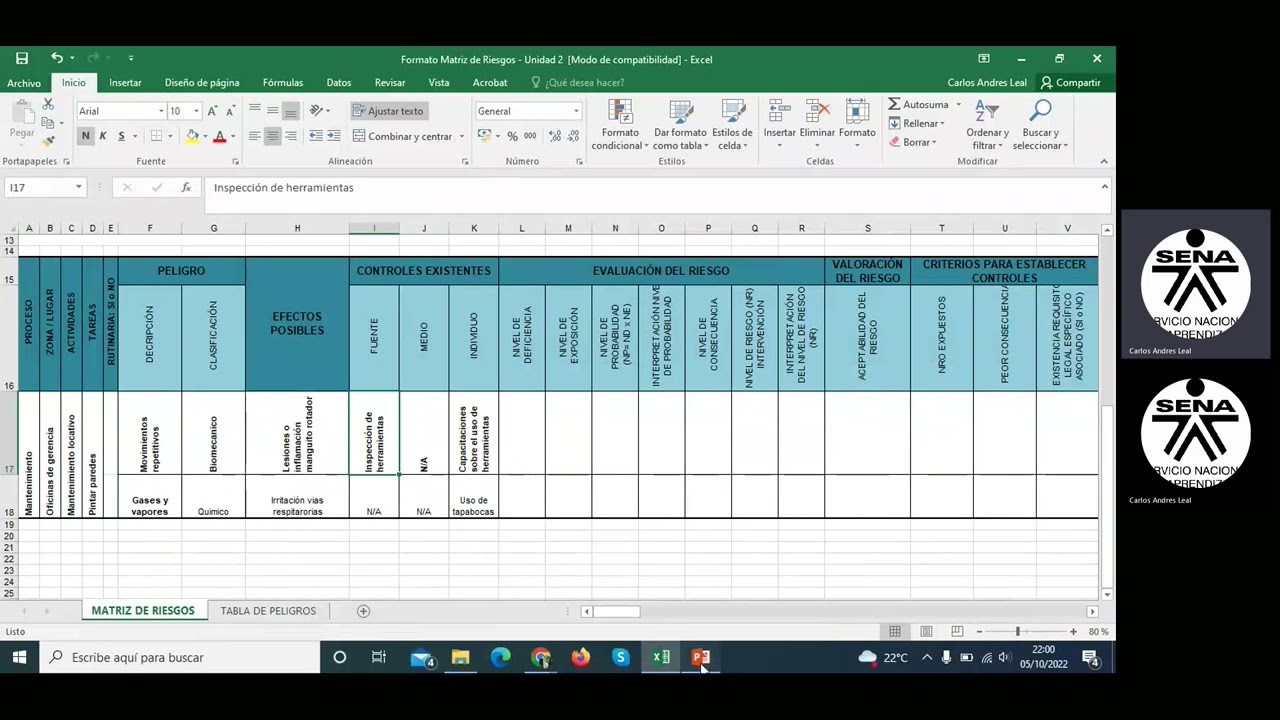Click the Cut scissors icon

click(x=47, y=105)
